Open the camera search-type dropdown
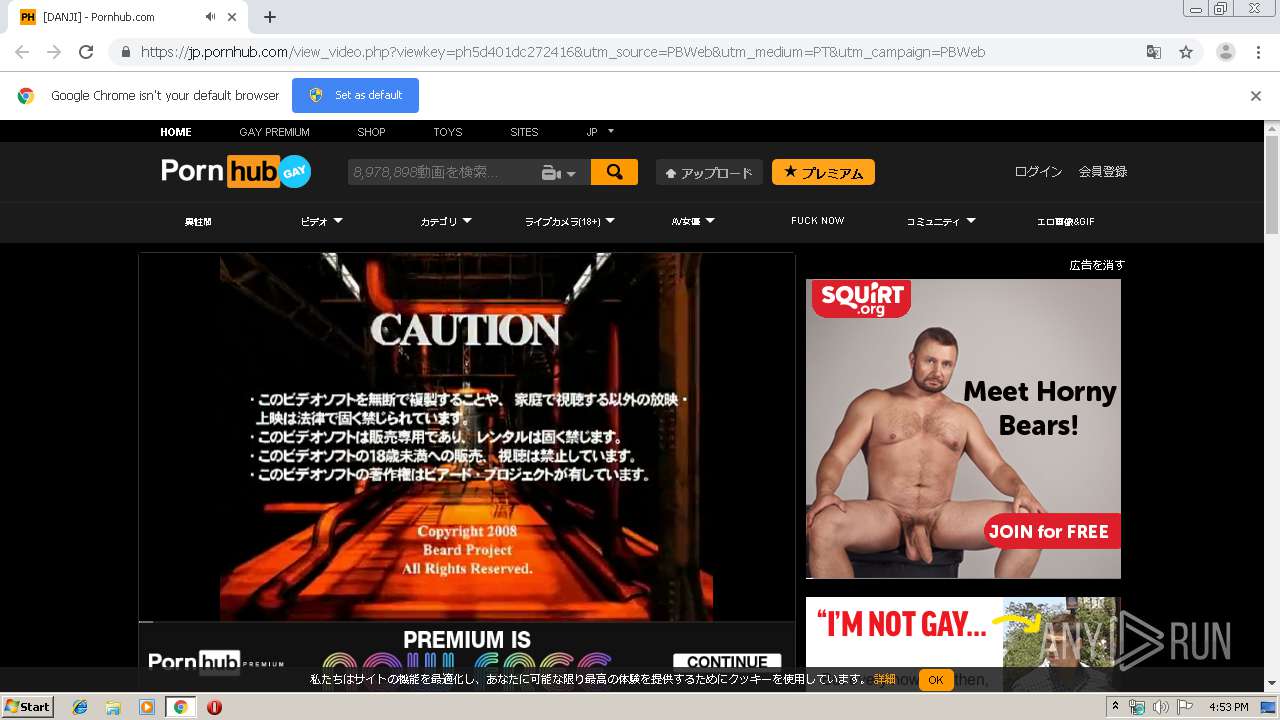 pos(559,173)
